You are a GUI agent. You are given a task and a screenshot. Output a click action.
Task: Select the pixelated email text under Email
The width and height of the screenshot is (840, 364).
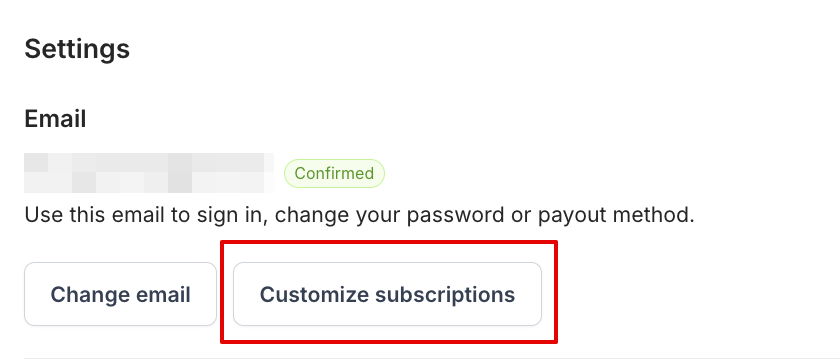click(x=149, y=173)
